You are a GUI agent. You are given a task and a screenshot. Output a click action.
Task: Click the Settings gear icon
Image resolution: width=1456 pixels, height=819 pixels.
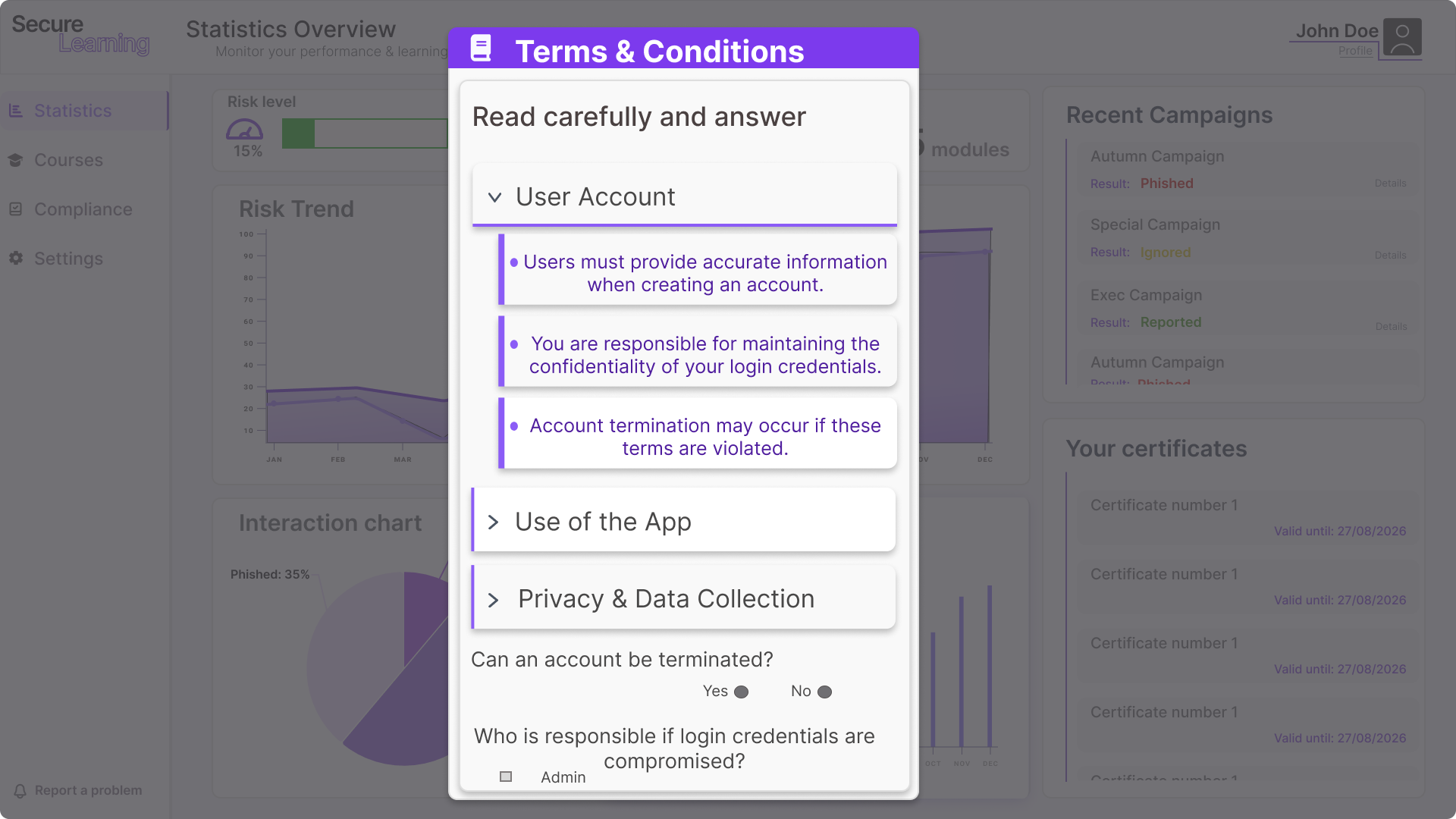tap(16, 259)
